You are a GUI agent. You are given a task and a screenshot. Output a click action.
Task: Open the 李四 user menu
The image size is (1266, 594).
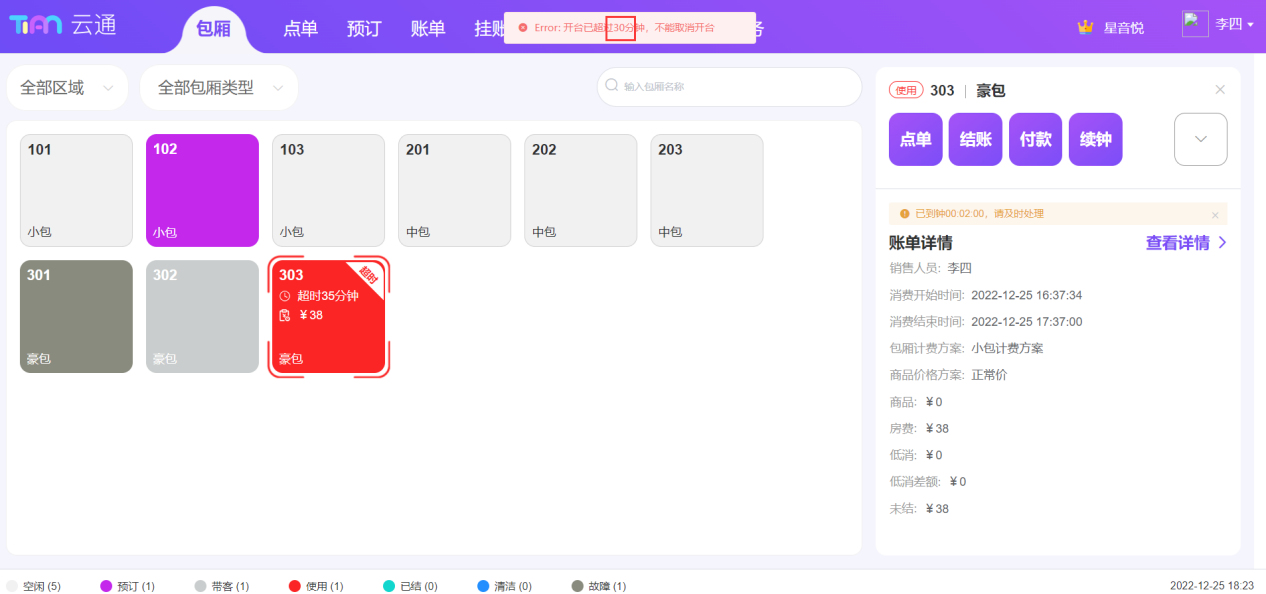pos(1234,25)
